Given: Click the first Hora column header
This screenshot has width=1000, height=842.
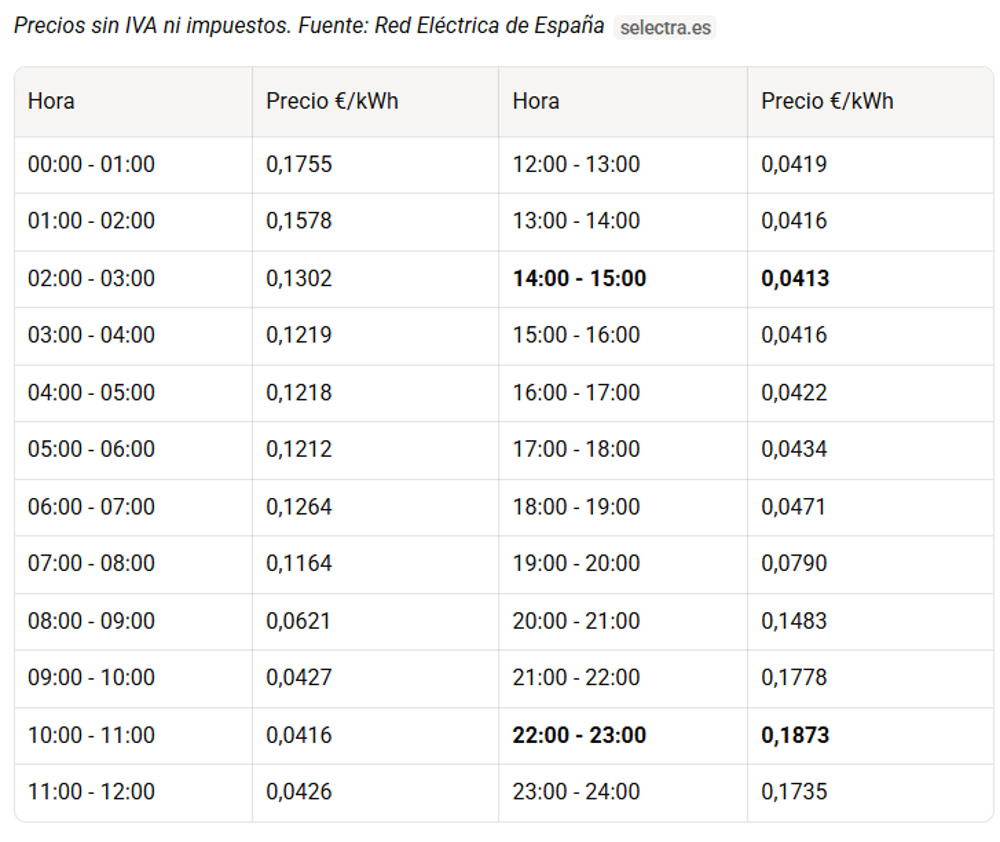Looking at the screenshot, I should 51,101.
